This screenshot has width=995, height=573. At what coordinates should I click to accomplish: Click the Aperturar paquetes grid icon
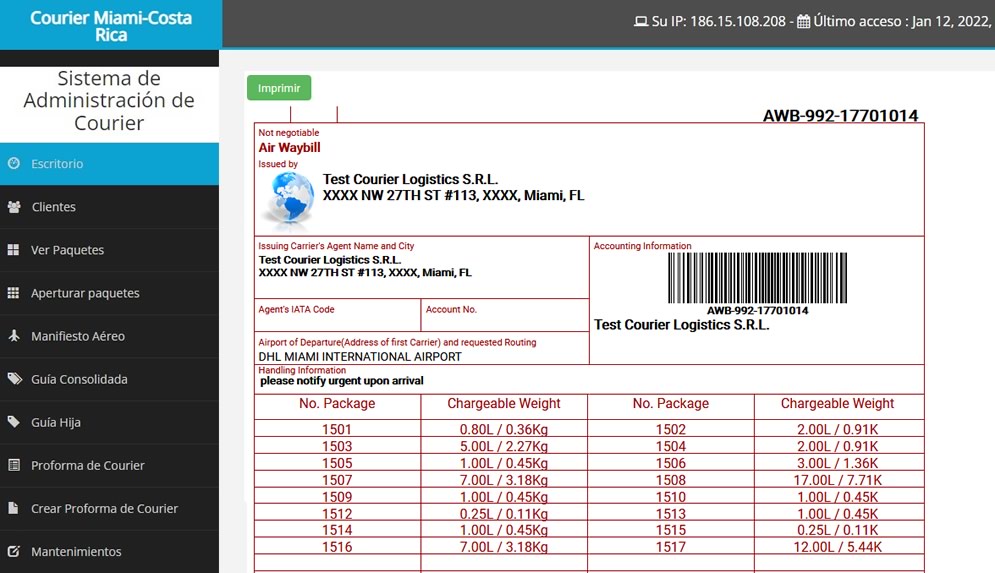coord(13,293)
